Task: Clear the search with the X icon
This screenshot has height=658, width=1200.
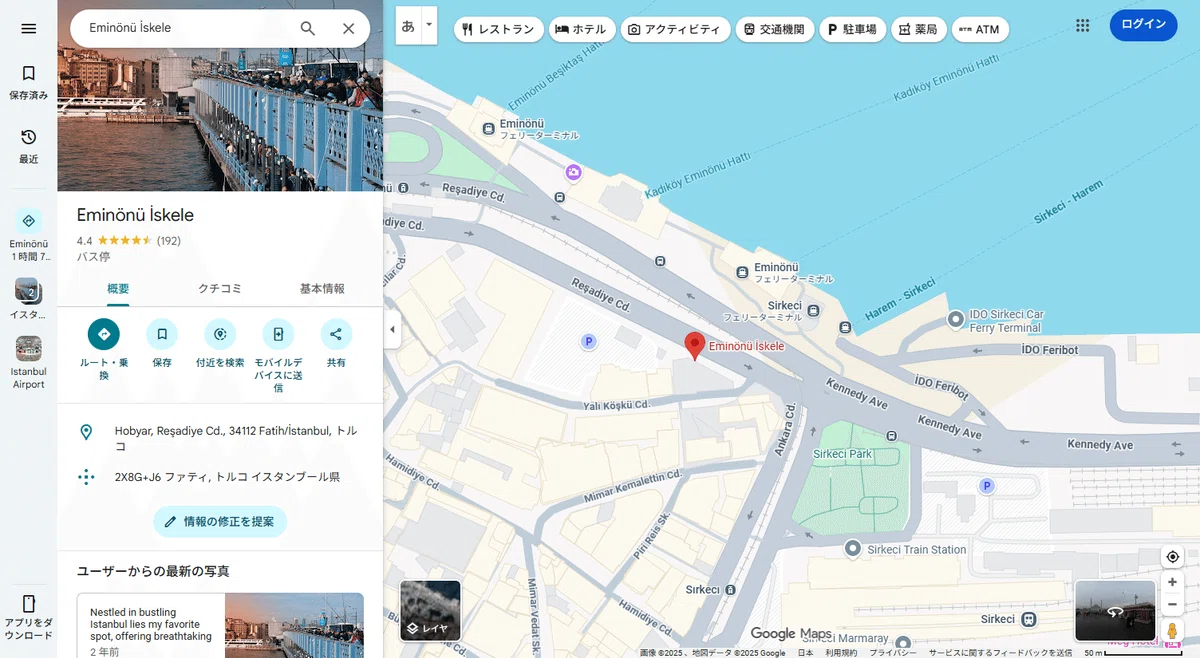Action: (348, 28)
